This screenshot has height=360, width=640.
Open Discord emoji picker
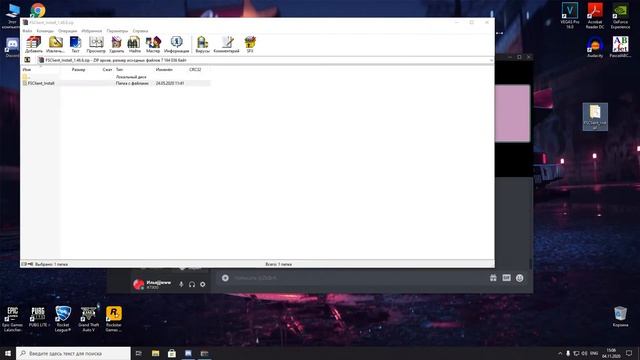[519, 278]
